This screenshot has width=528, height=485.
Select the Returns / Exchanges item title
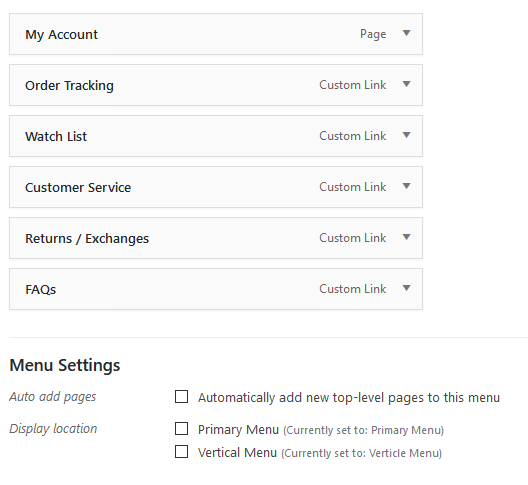pos(87,238)
